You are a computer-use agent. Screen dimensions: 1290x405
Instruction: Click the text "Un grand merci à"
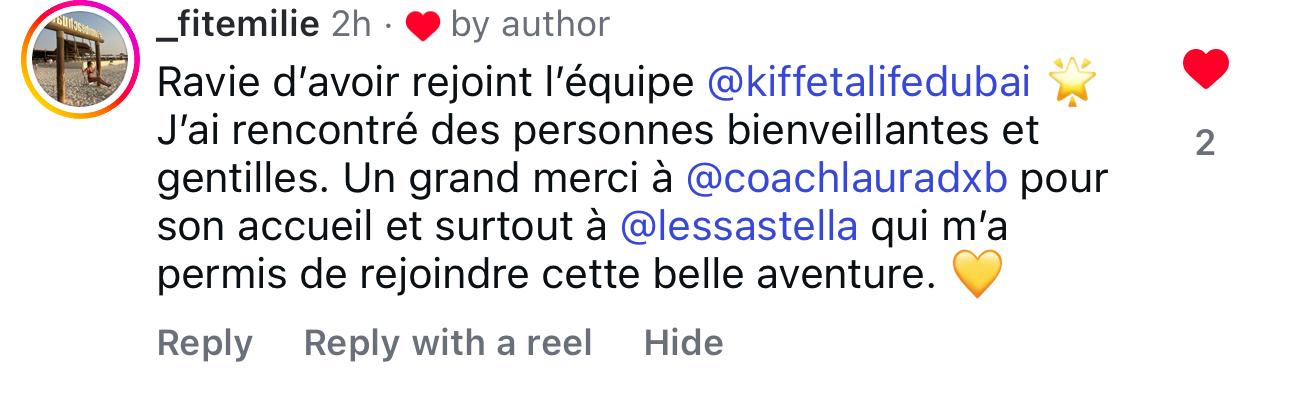coord(509,179)
